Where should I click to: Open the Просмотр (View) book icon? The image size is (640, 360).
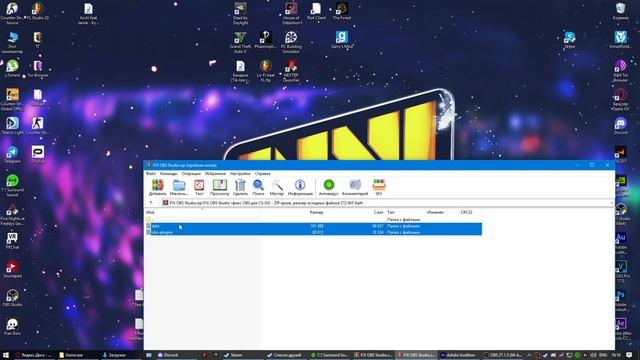pos(220,187)
